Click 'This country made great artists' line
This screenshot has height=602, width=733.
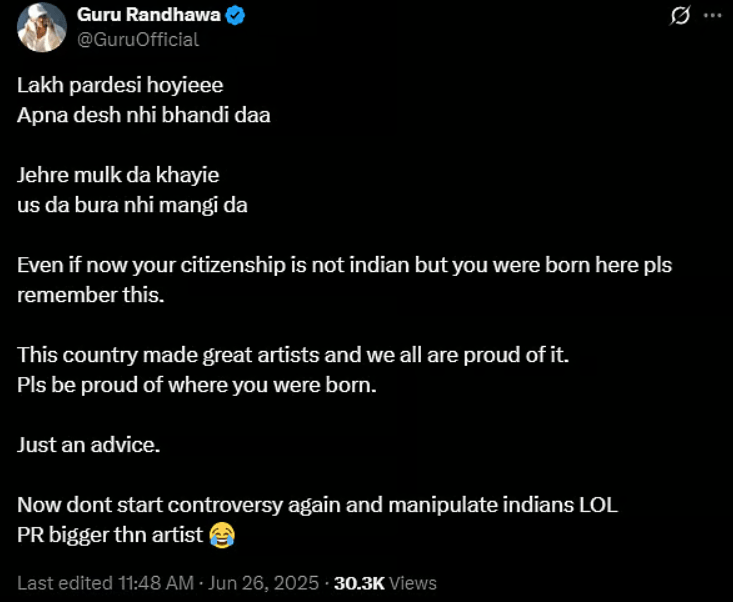point(293,355)
